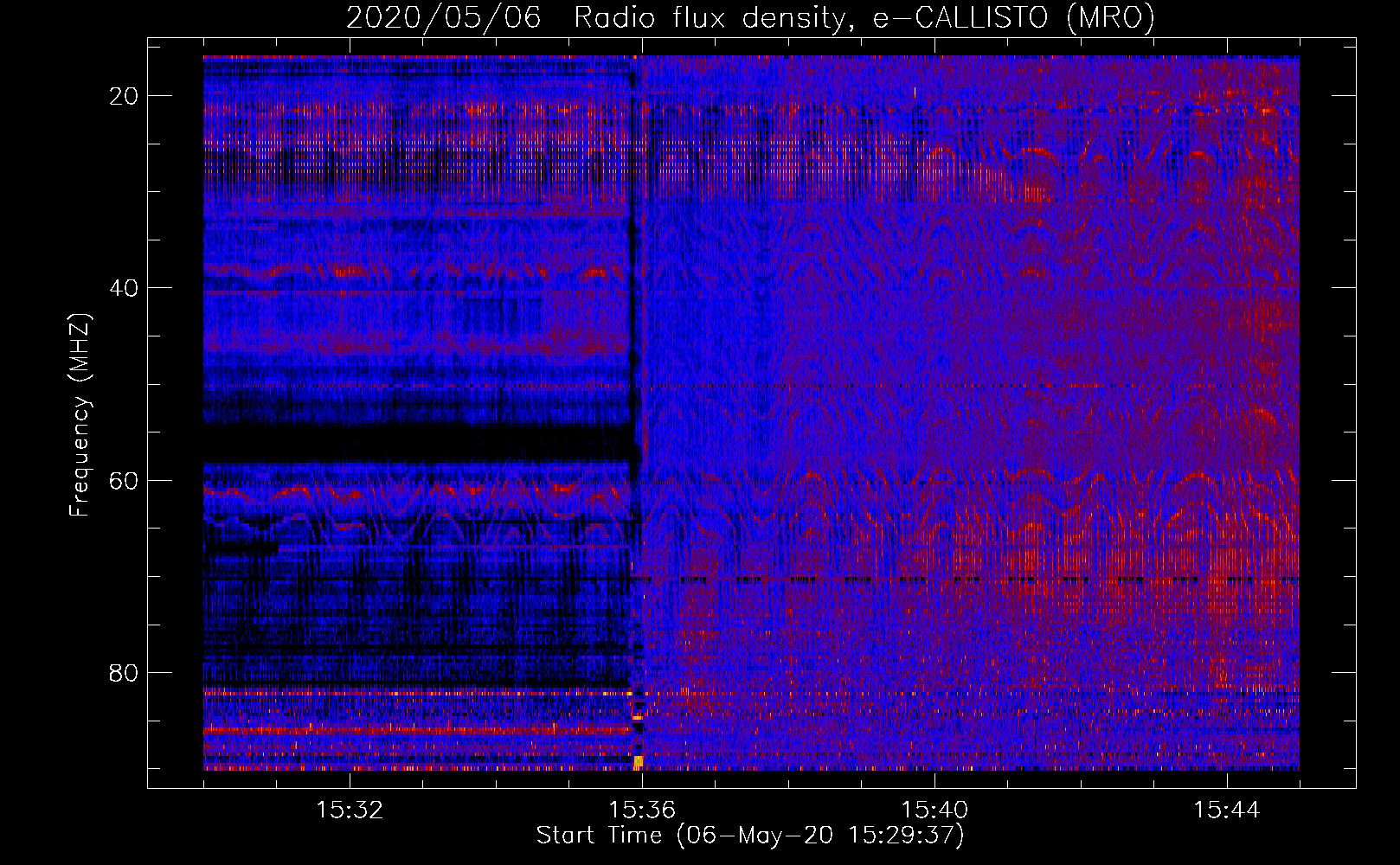This screenshot has width=1400, height=865.
Task: Select the 15:40 time tick label
Action: [934, 811]
